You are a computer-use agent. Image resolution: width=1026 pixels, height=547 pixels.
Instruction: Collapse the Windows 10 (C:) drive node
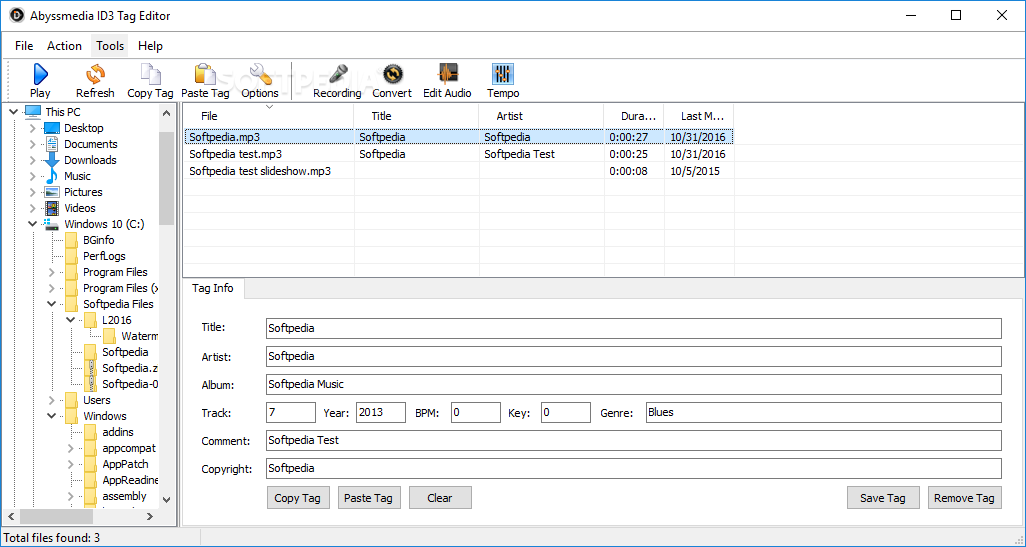click(33, 224)
